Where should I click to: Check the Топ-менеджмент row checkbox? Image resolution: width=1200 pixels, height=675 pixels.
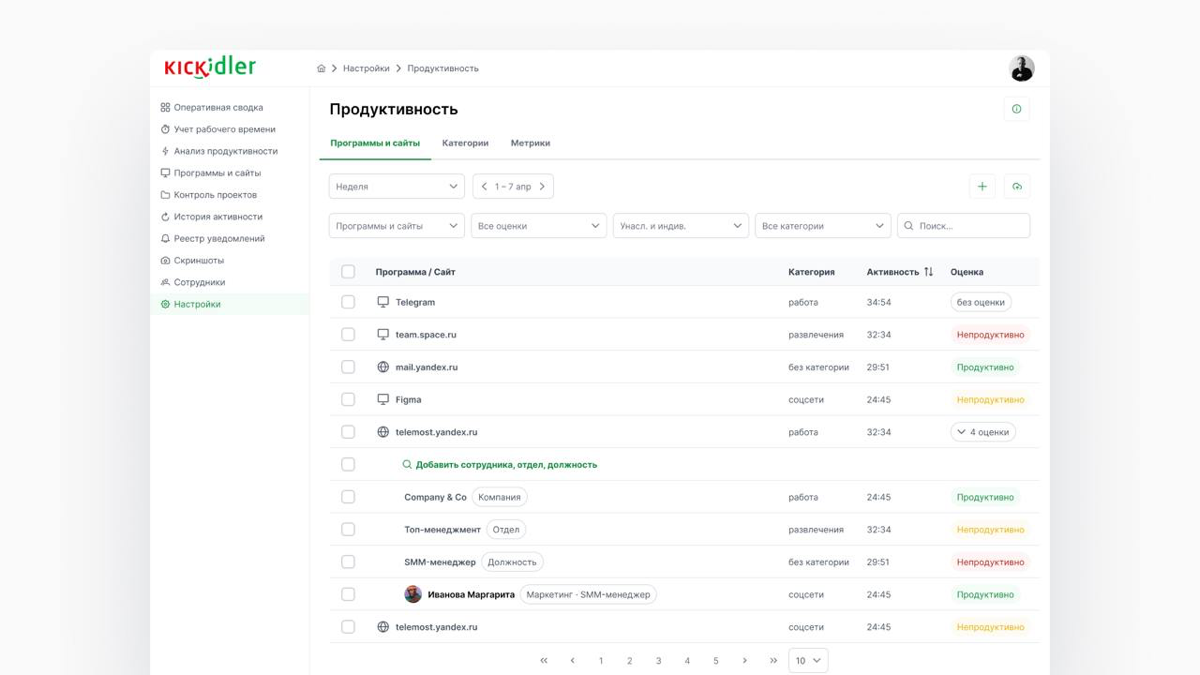pyautogui.click(x=348, y=530)
